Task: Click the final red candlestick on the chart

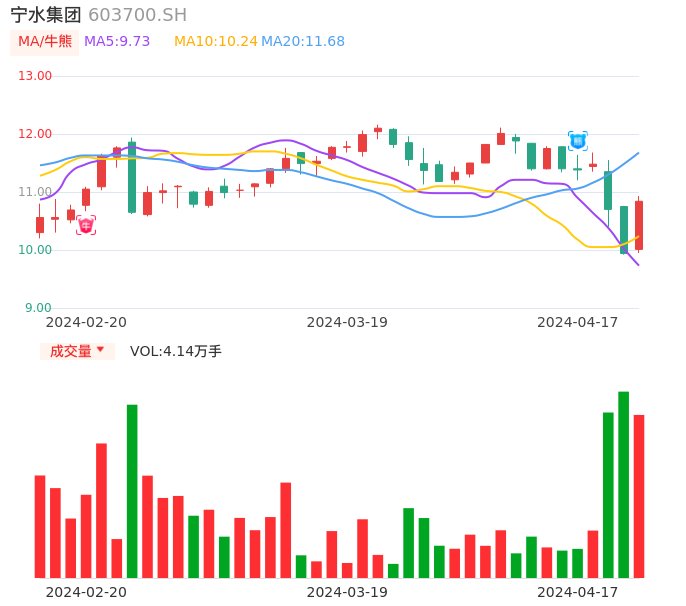Action: pyautogui.click(x=639, y=225)
